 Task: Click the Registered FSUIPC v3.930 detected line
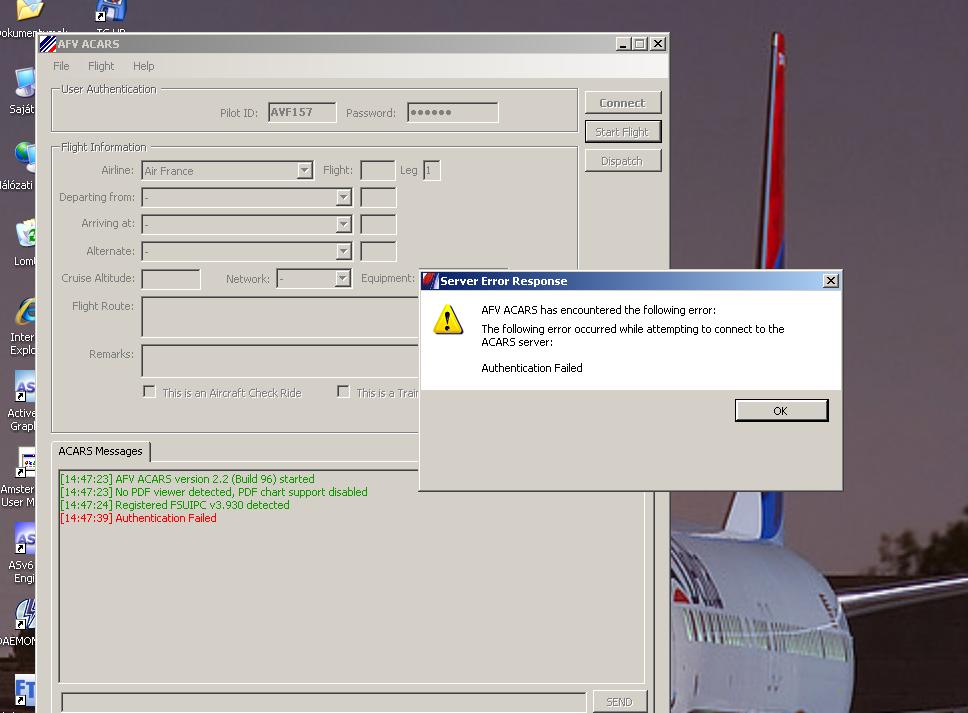[x=175, y=505]
